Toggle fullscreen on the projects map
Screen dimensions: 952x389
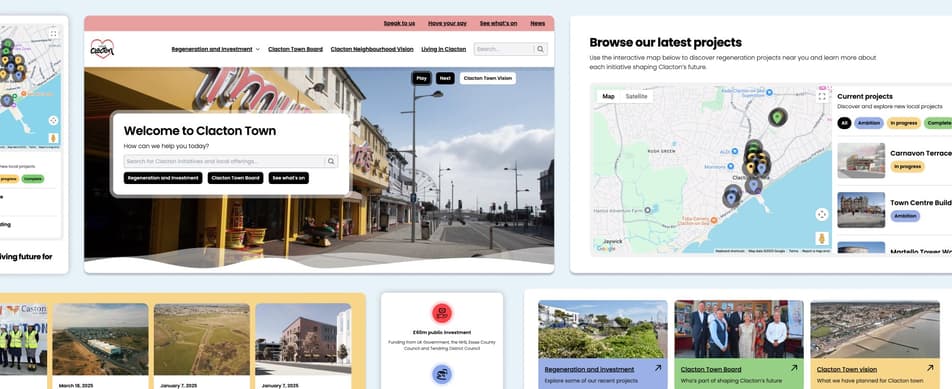click(x=822, y=96)
